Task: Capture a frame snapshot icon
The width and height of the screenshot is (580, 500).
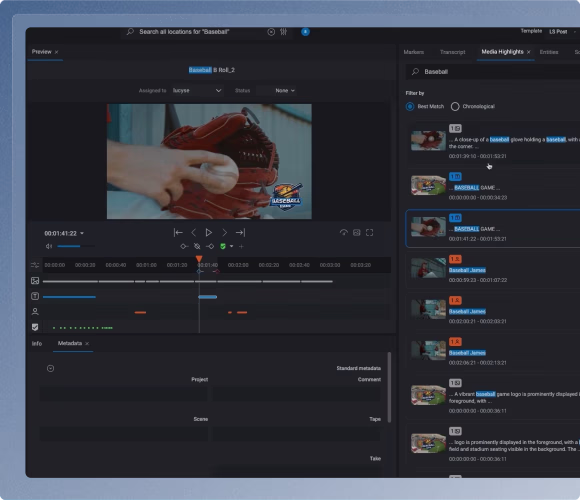Action: click(357, 233)
